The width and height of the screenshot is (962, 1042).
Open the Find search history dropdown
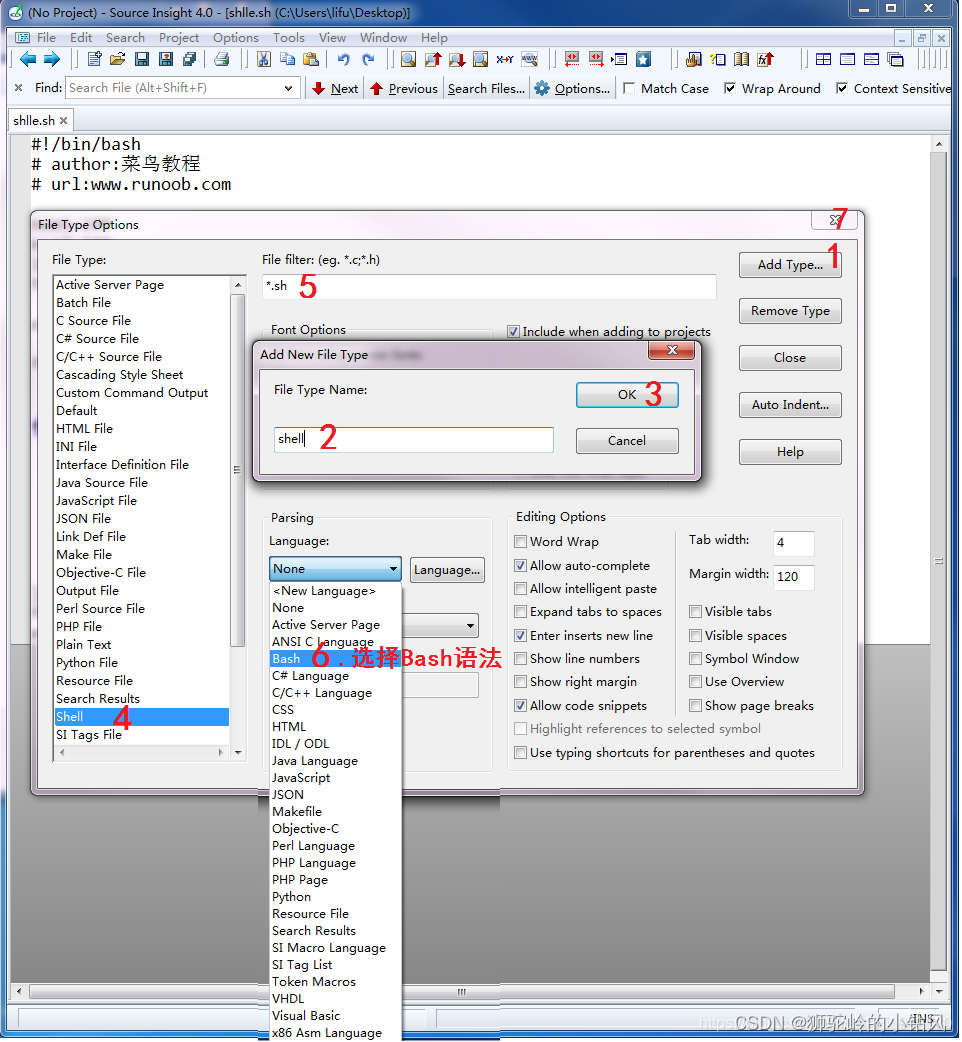coord(288,88)
